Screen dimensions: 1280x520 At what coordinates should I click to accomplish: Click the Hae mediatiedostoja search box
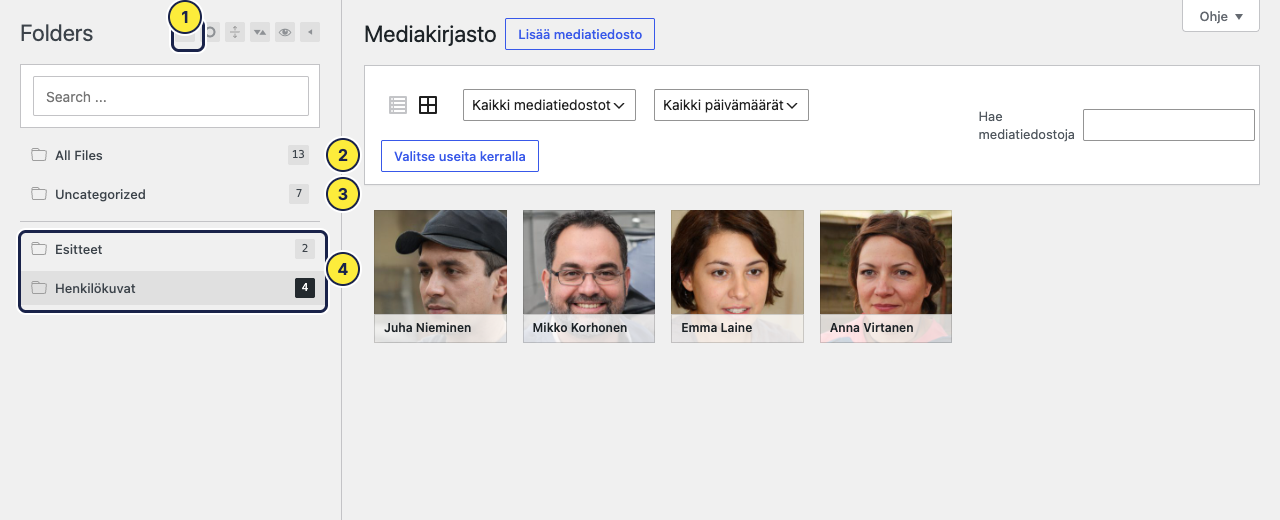pos(1169,125)
